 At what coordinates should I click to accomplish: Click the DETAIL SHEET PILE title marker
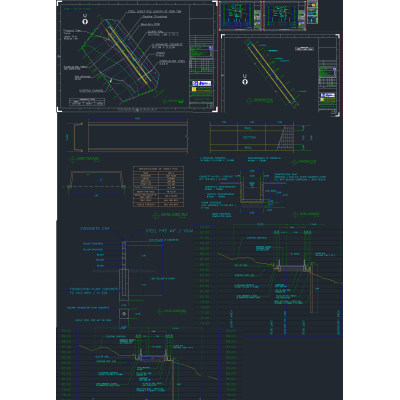click(155, 216)
